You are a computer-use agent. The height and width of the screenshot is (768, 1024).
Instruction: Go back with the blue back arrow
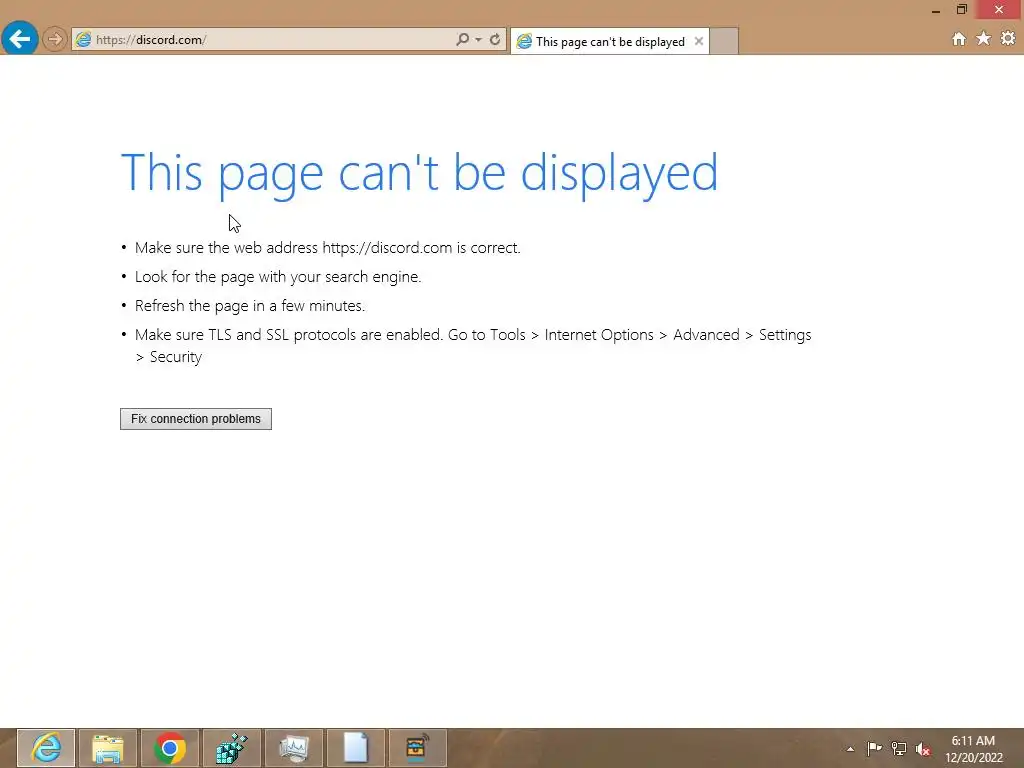click(x=20, y=39)
